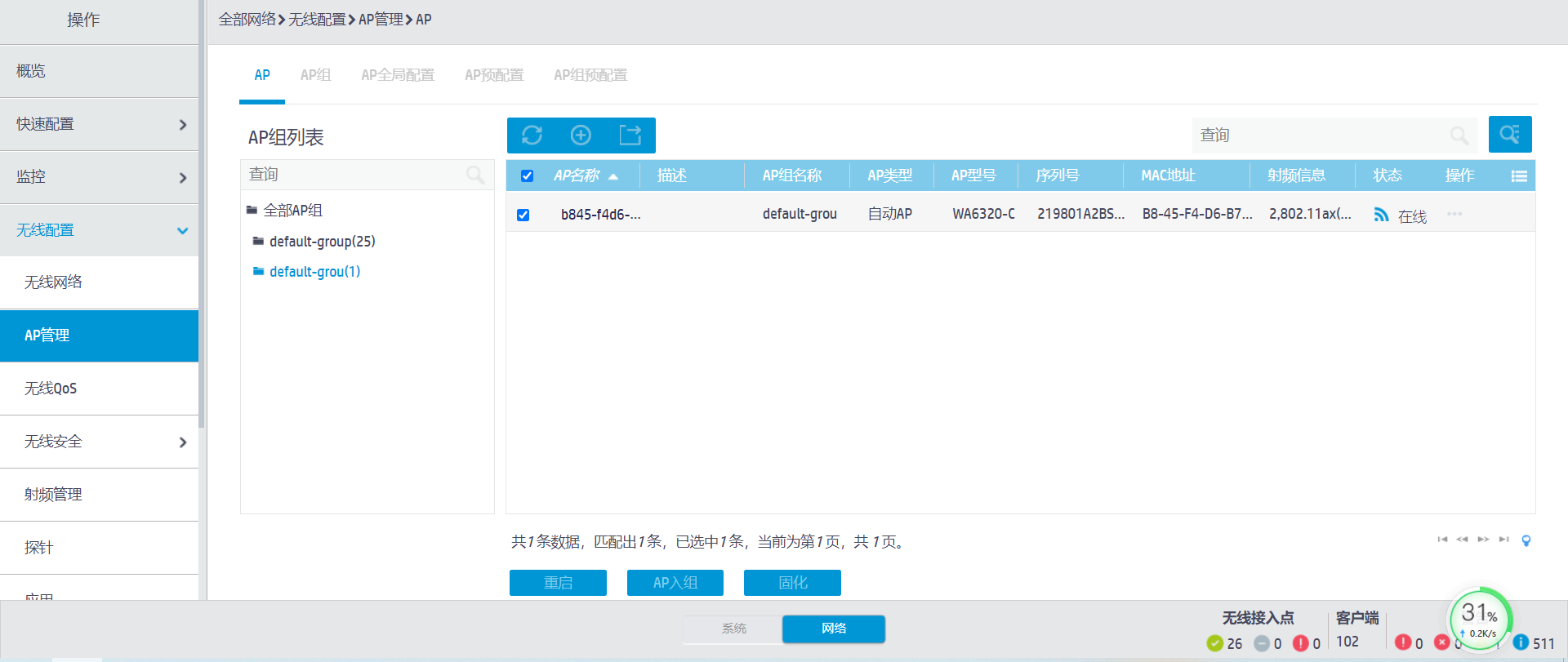
Task: Click the 固化 button
Action: pos(792,583)
